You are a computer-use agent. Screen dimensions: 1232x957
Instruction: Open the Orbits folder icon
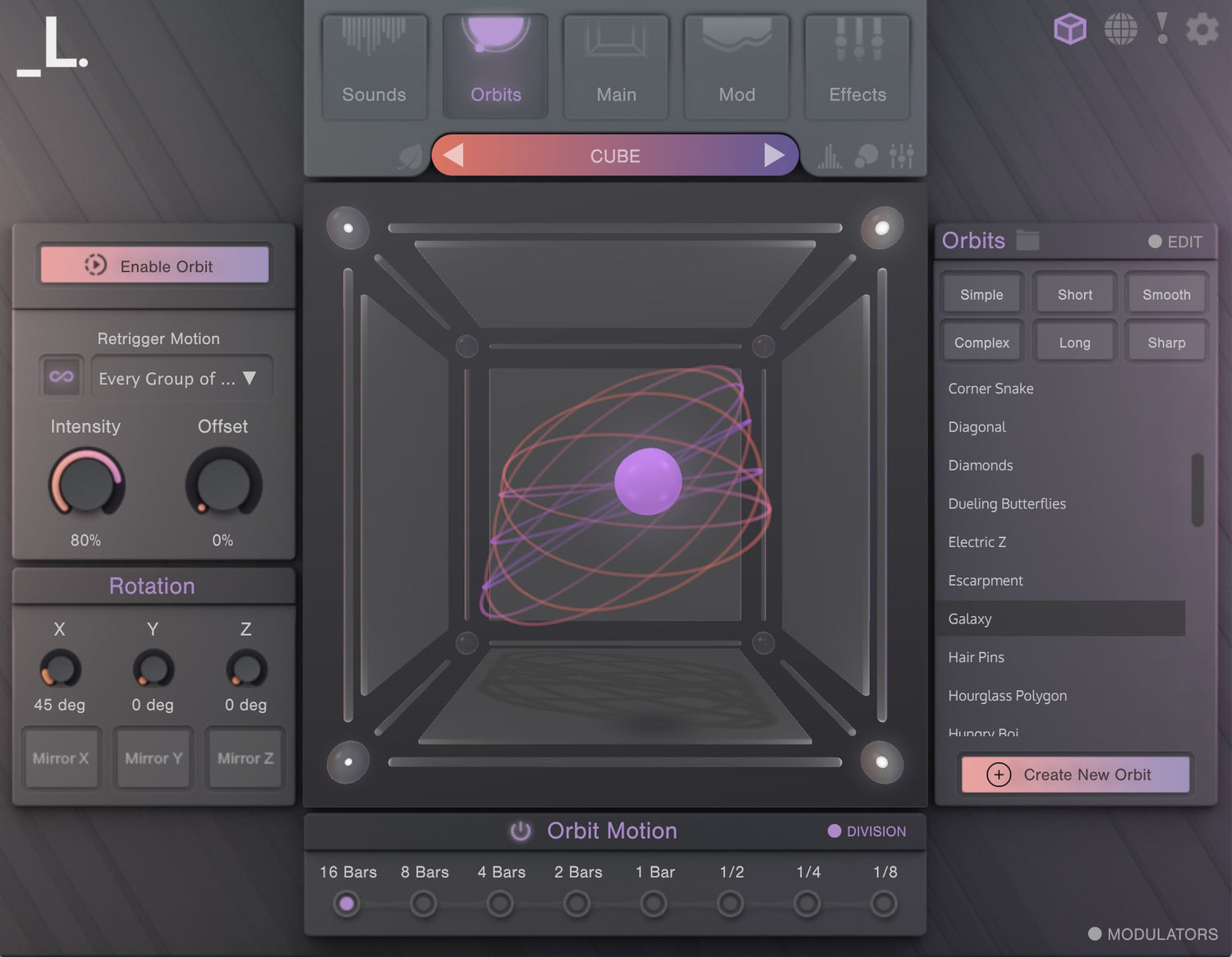(1027, 240)
